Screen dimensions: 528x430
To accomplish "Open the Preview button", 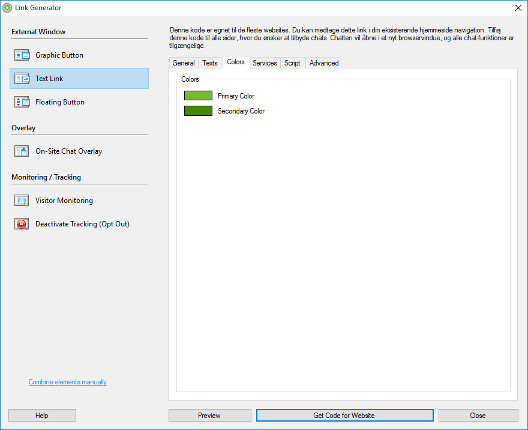I will pyautogui.click(x=209, y=416).
